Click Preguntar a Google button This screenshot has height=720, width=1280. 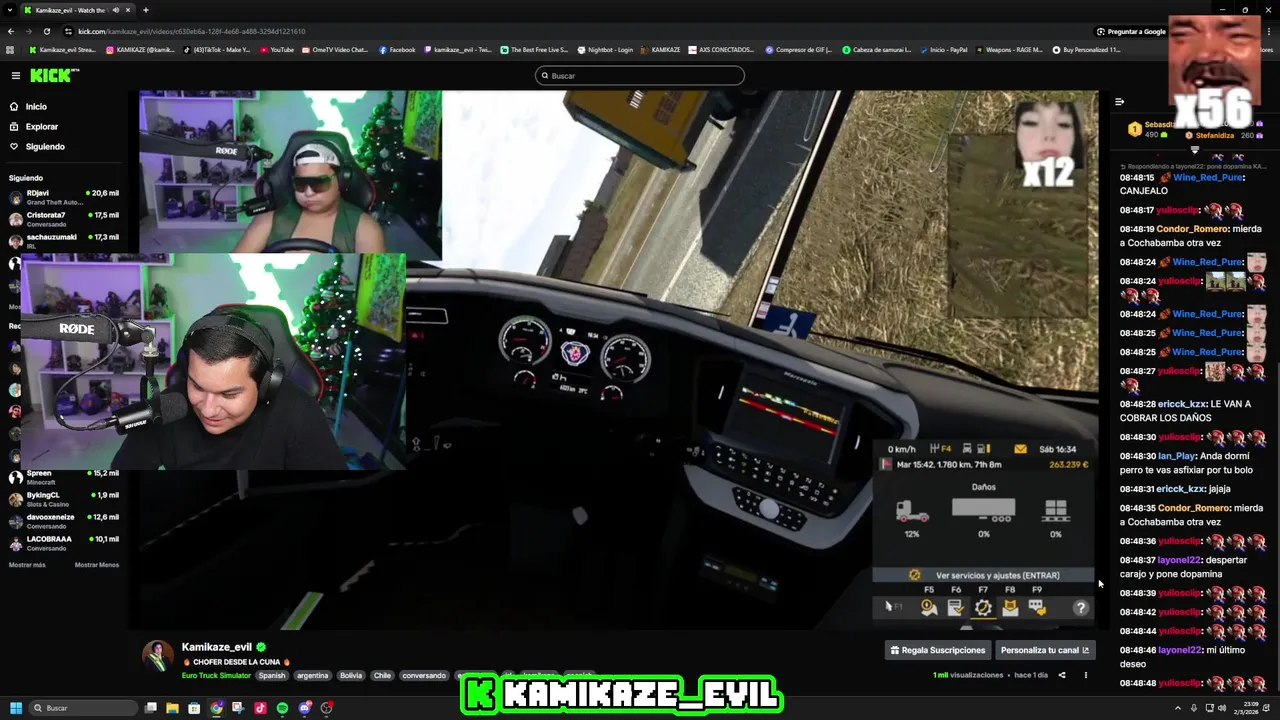click(x=1131, y=31)
